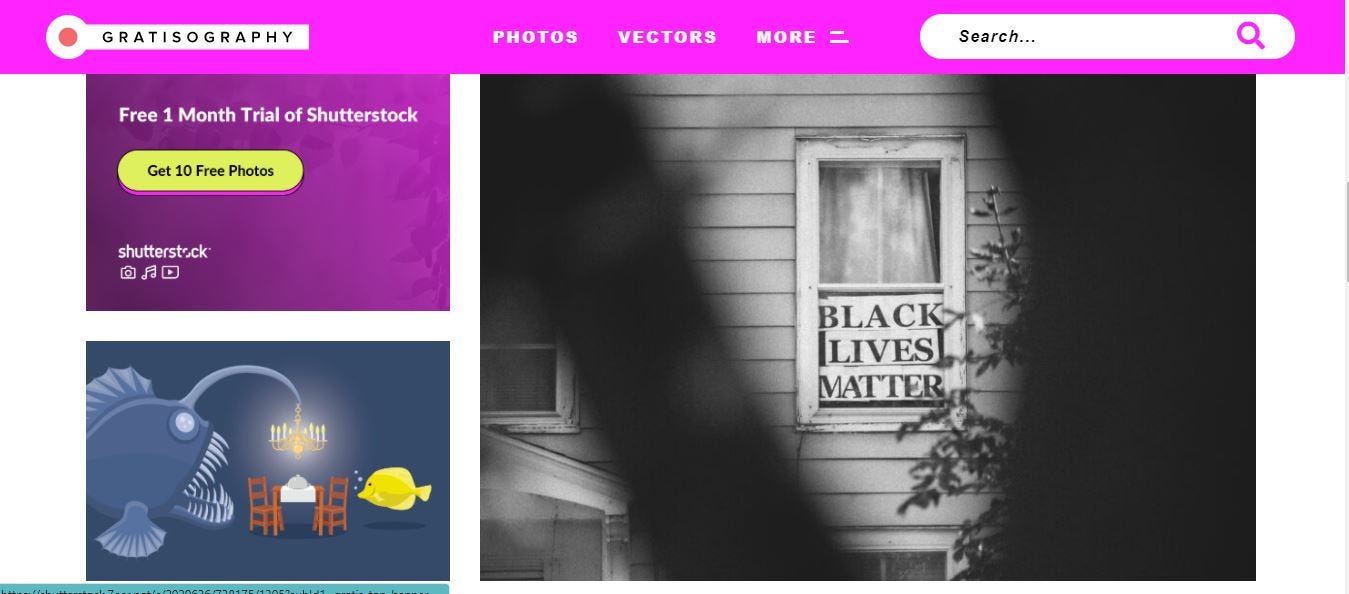Go to the VECTORS navigation item
This screenshot has width=1349, height=594.
pyautogui.click(x=667, y=37)
